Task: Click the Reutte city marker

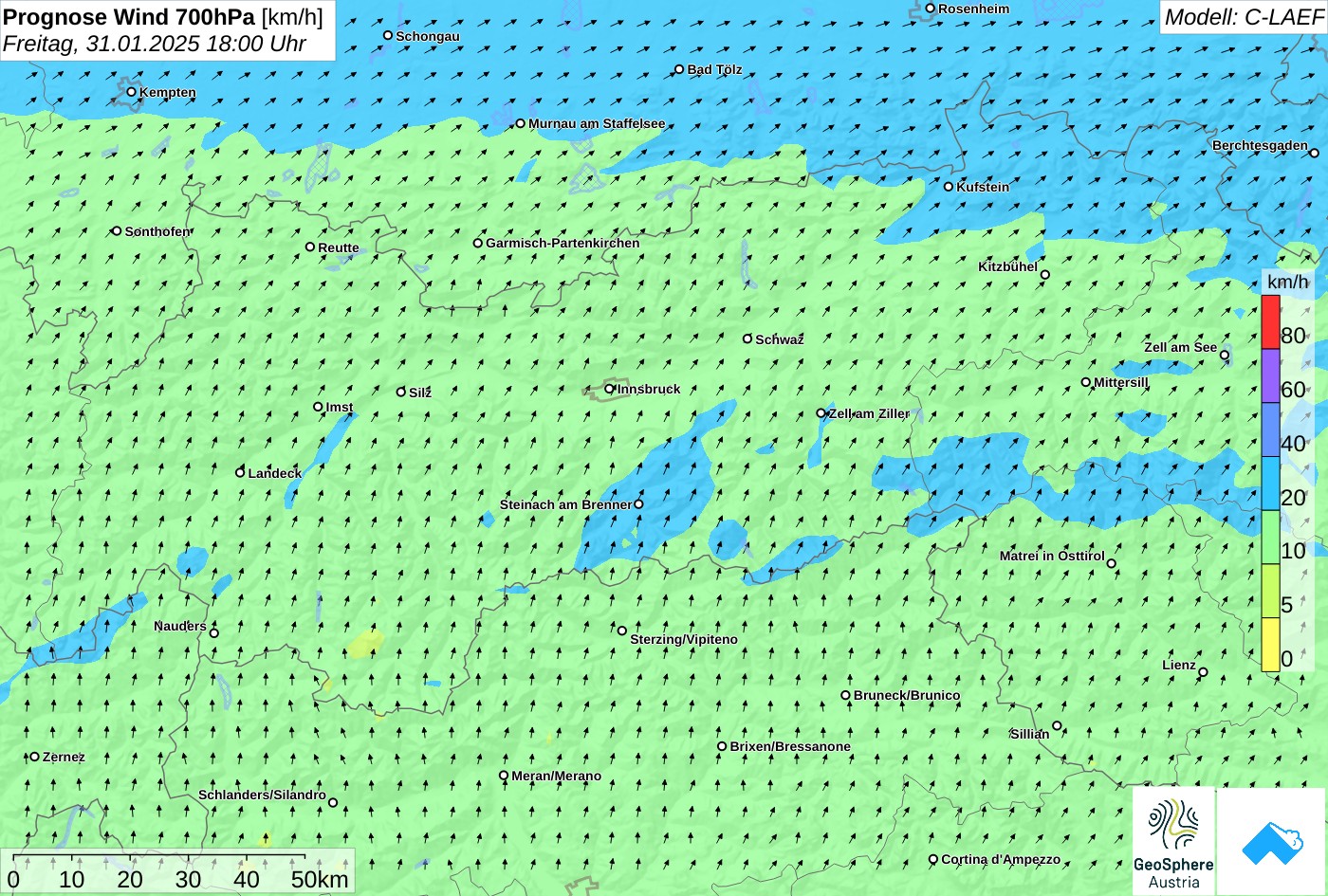Action: (310, 247)
